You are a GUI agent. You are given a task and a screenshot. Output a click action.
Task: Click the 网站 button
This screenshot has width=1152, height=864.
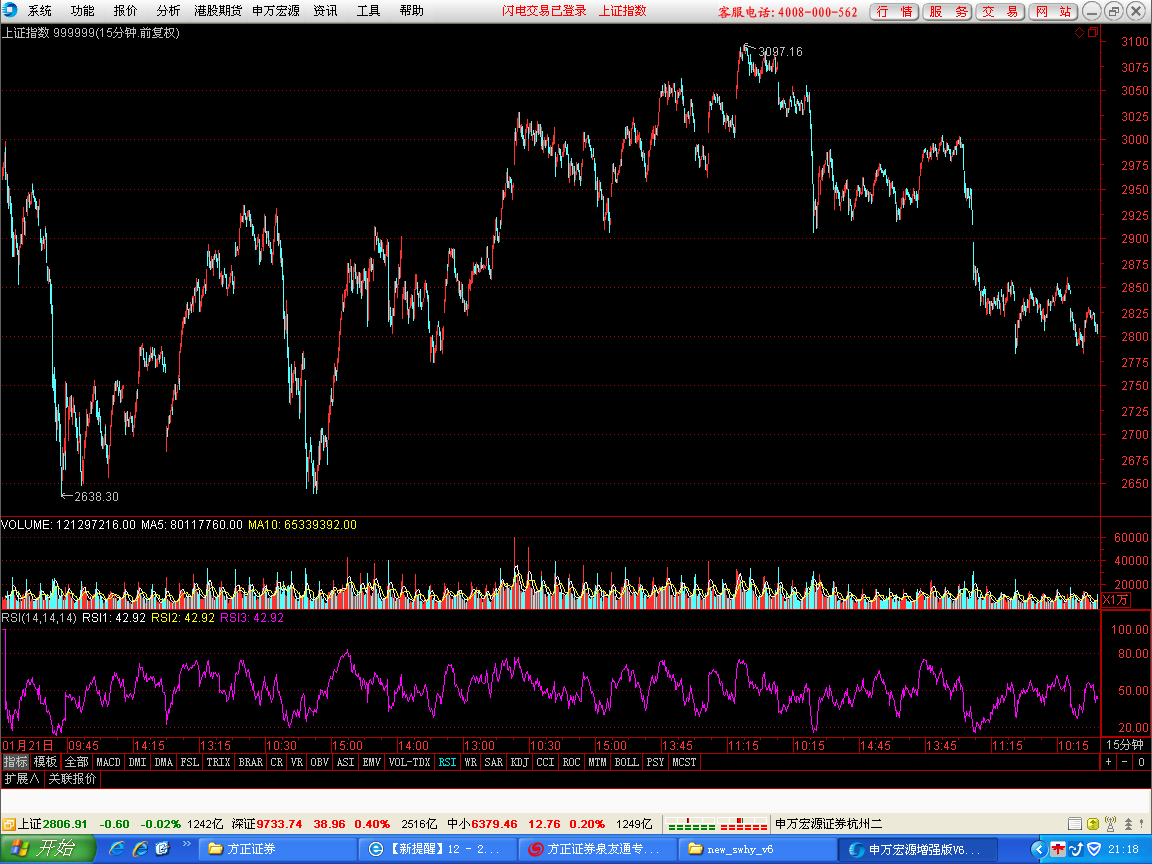tap(1053, 12)
